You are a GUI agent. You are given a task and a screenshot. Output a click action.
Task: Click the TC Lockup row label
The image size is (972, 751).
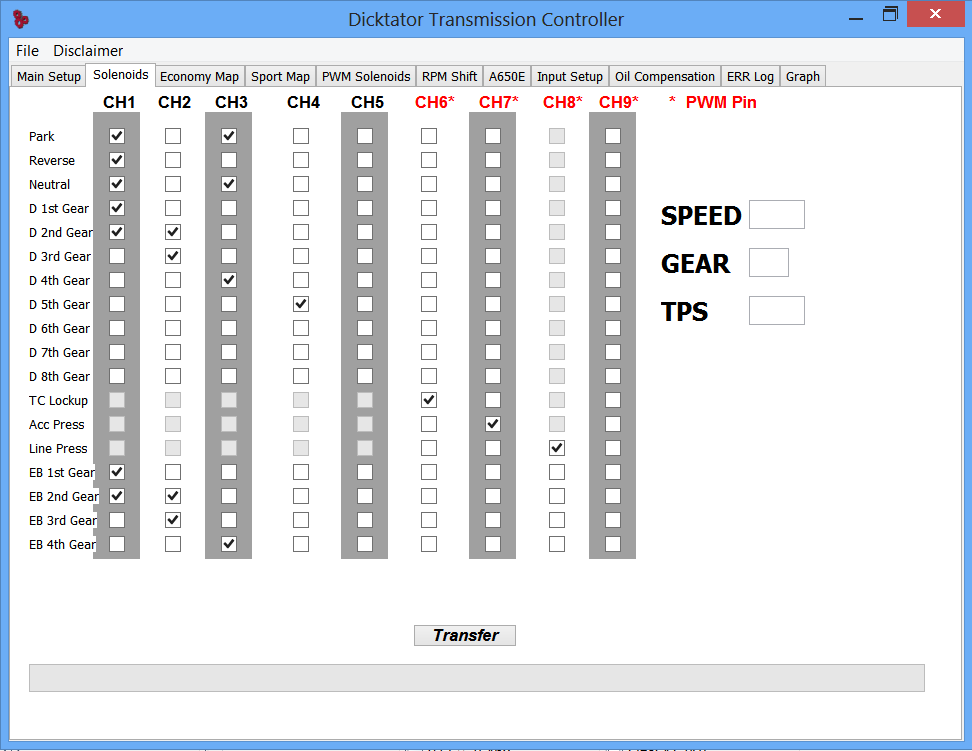click(x=58, y=401)
